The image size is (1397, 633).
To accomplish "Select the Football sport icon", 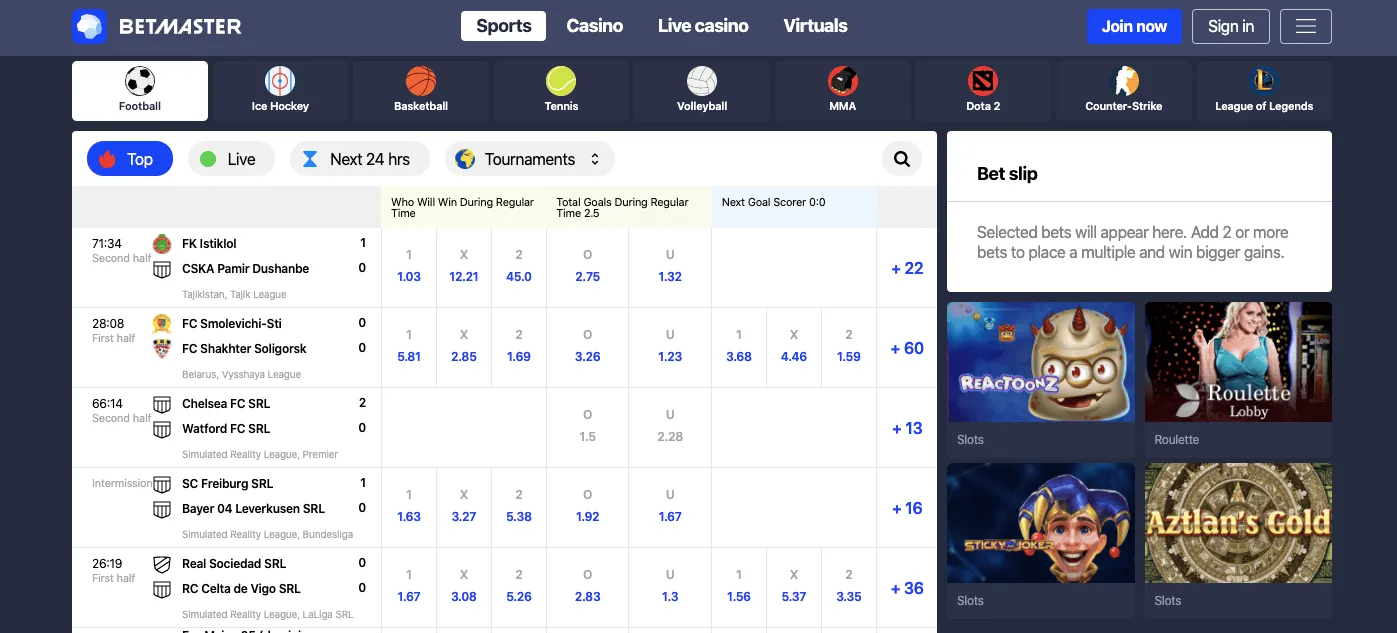I will point(139,90).
